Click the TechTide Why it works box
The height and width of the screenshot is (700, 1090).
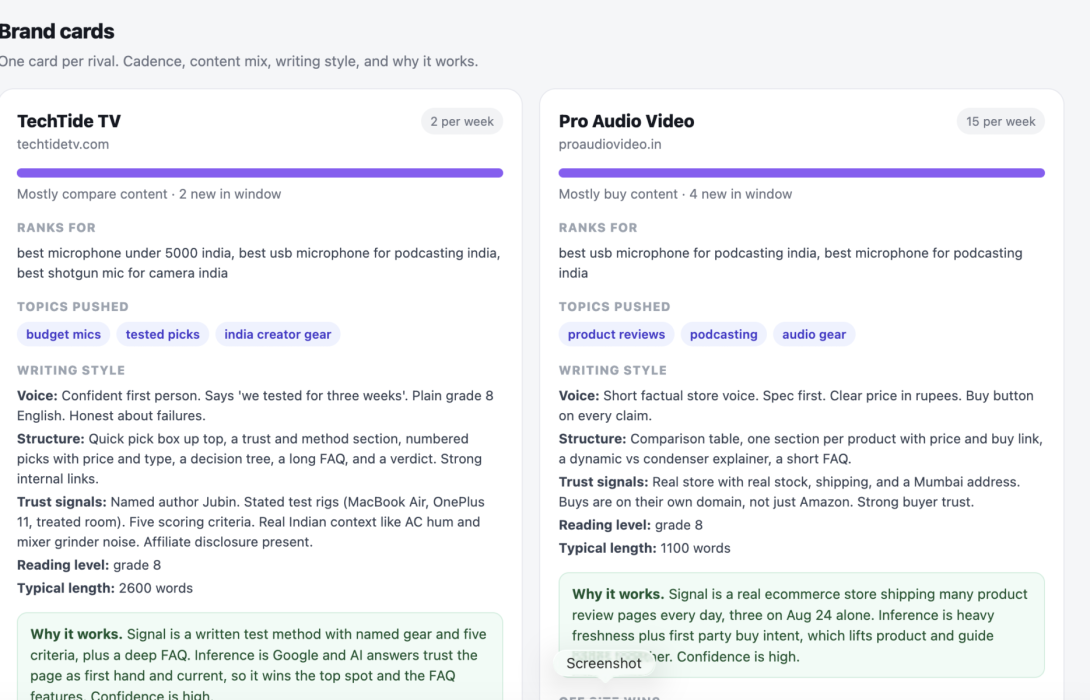tap(260, 656)
